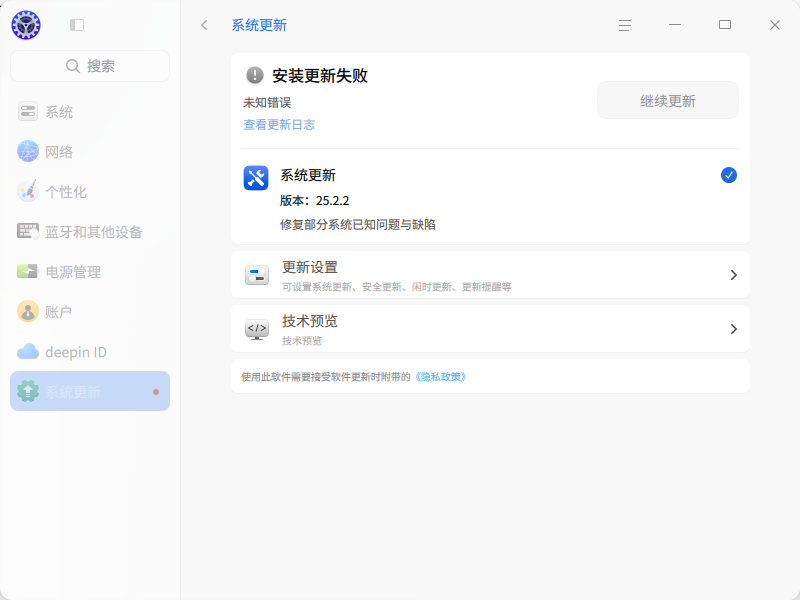Viewport: 800px width, 600px height.
Task: Click the 蓝牙和其他设备 keyboard icon
Action: point(28,231)
